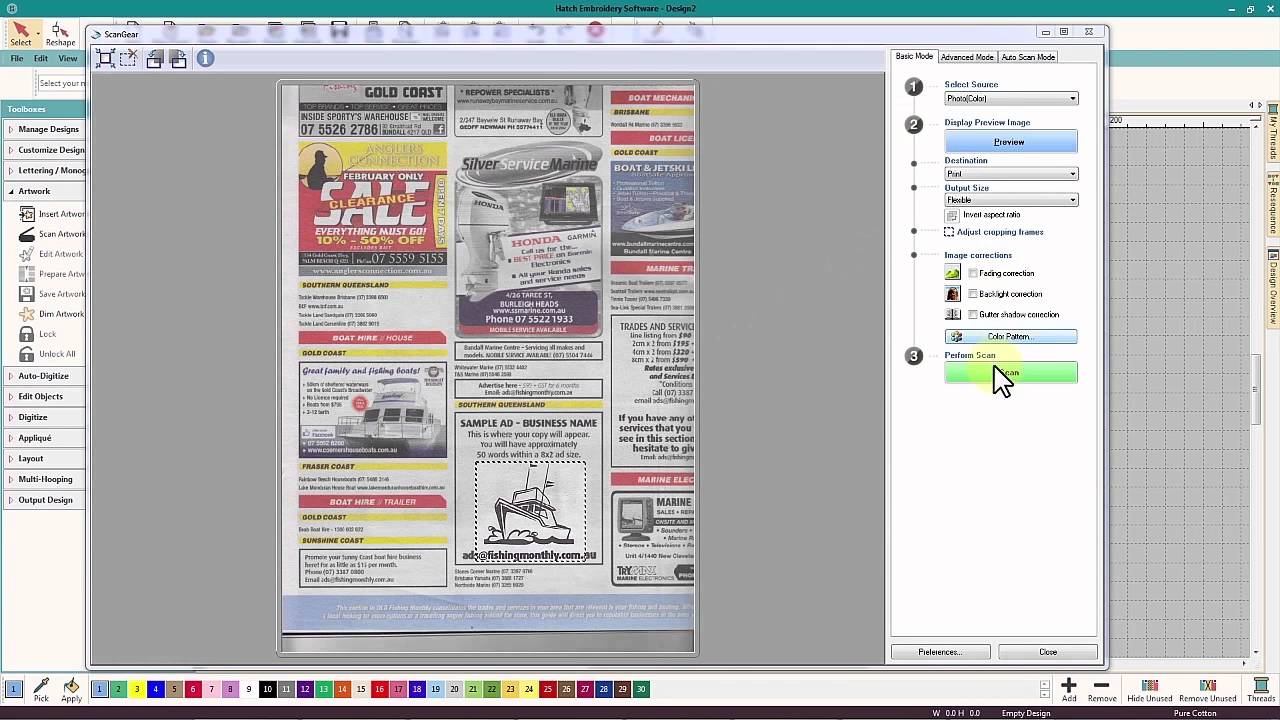Open the Destination dropdown set to Print

point(1011,174)
